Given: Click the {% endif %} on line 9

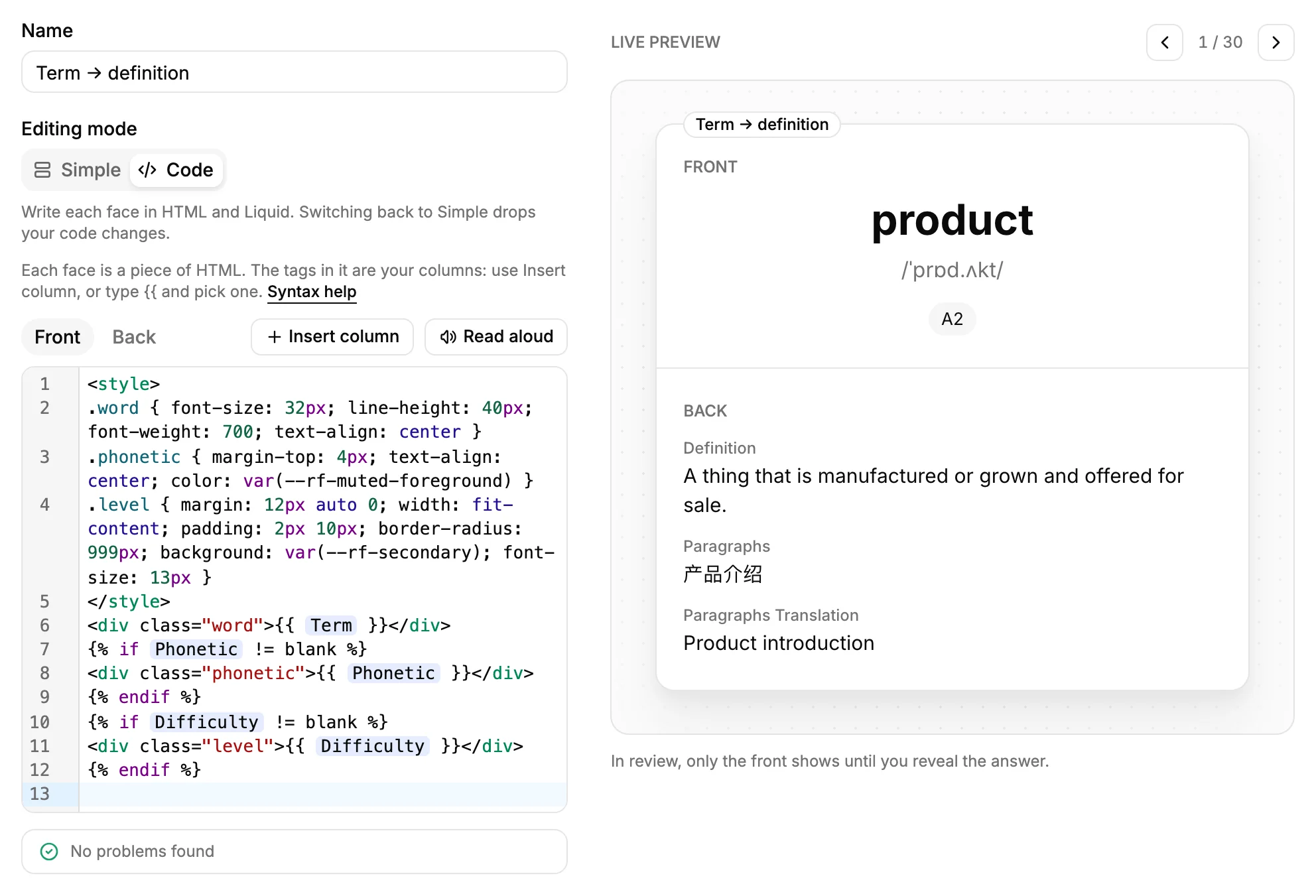Looking at the screenshot, I should coord(144,697).
